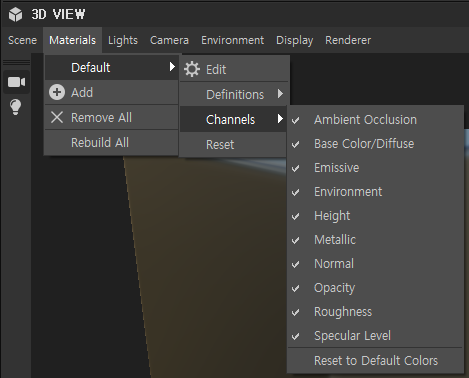Toggle the Ambient Occlusion channel
Screen dimensions: 469x378
coord(375,120)
